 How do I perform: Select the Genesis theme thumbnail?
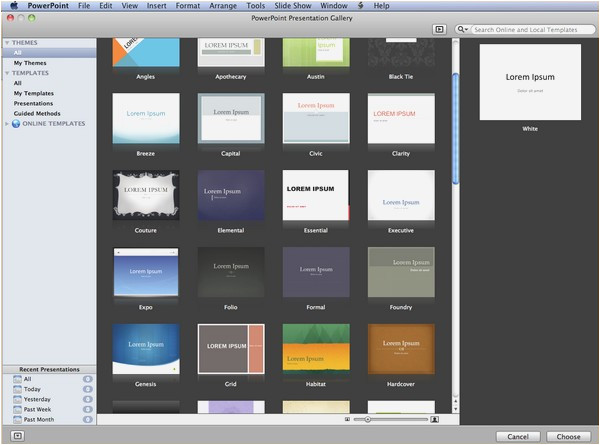[x=146, y=349]
